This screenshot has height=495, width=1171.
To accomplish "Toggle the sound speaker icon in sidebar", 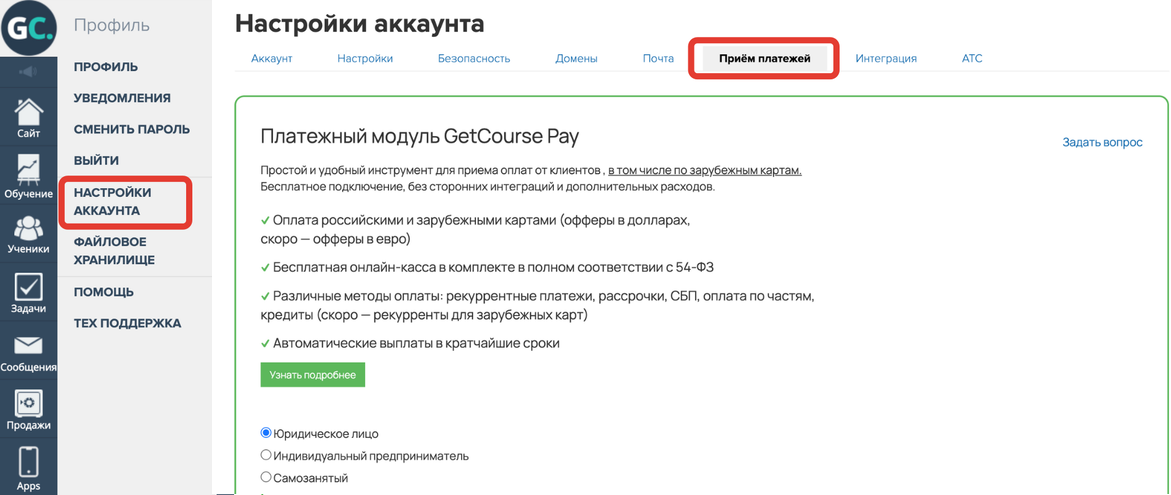I will (x=28, y=72).
